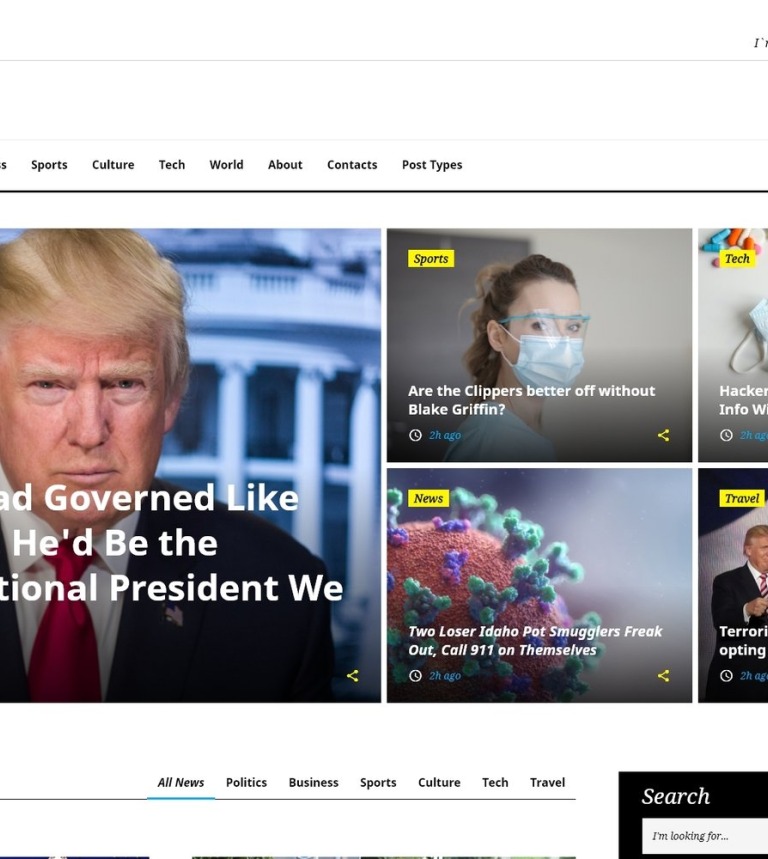Viewport: 768px width, 859px height.
Task: Click clock icon on the Hacker article
Action: coord(726,436)
